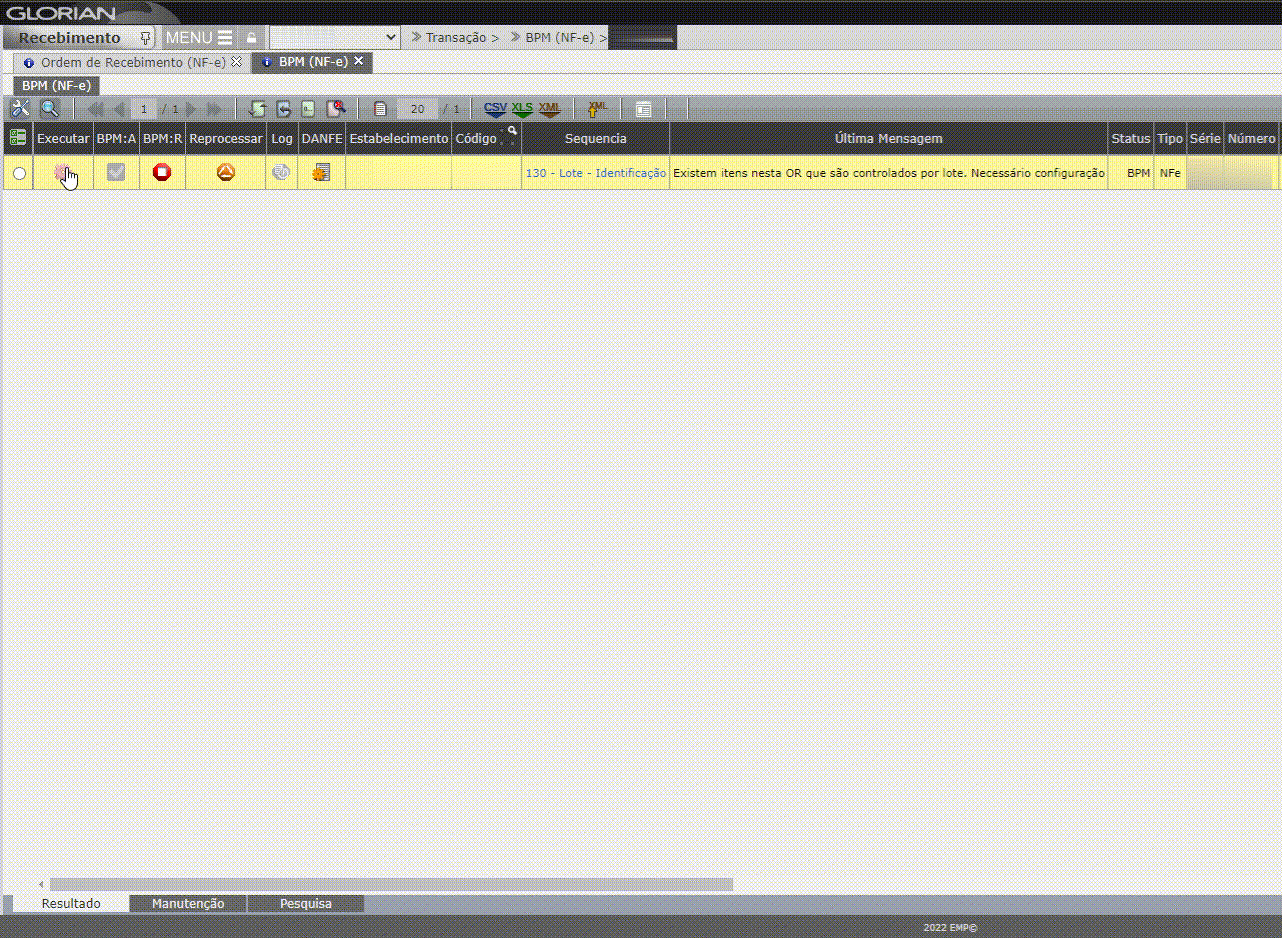Image resolution: width=1282 pixels, height=938 pixels.
Task: Switch to the Manutenção tab
Action: [x=187, y=903]
